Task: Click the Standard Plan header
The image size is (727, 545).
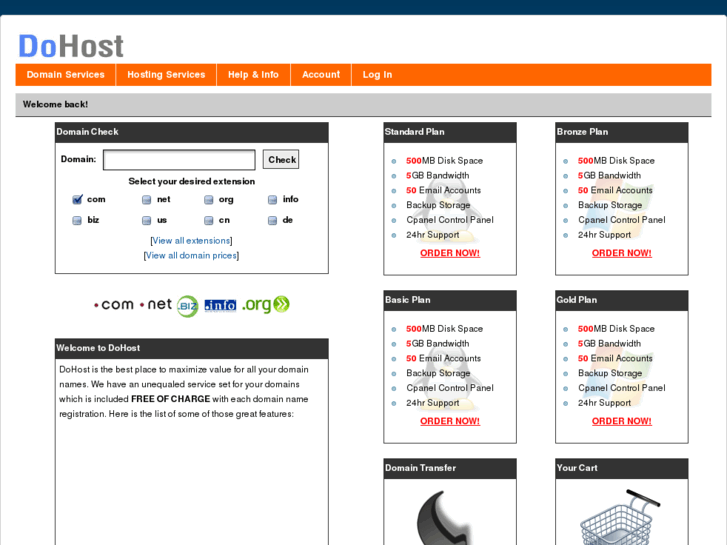Action: (x=450, y=132)
